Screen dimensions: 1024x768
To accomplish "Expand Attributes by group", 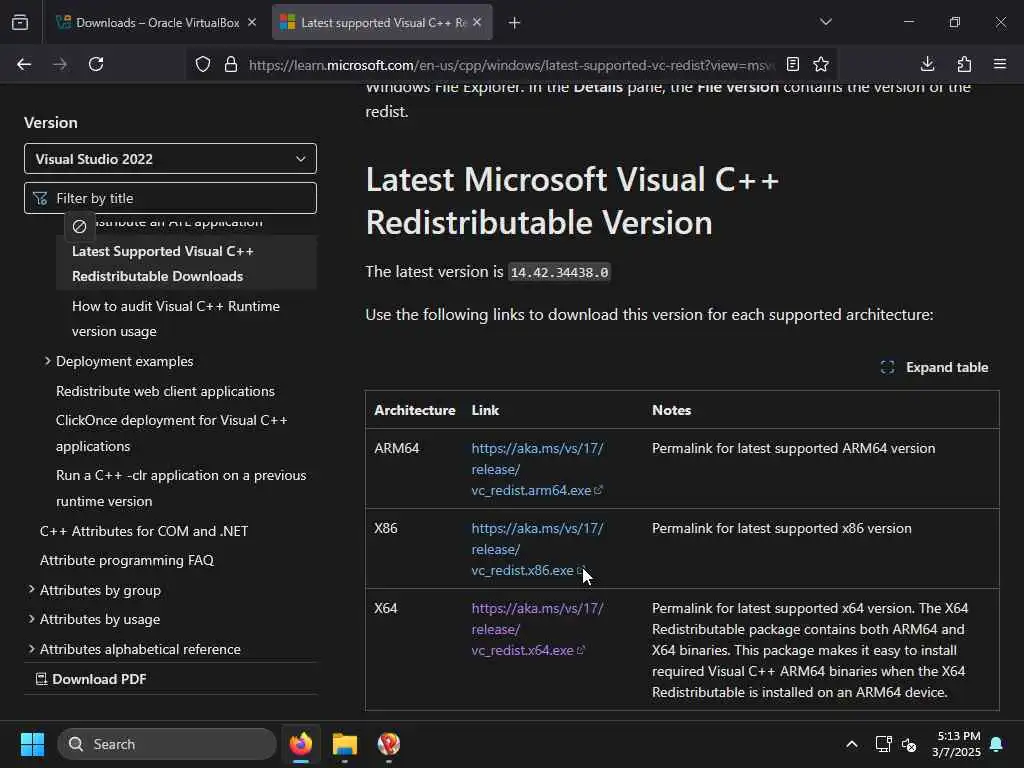I will point(31,590).
